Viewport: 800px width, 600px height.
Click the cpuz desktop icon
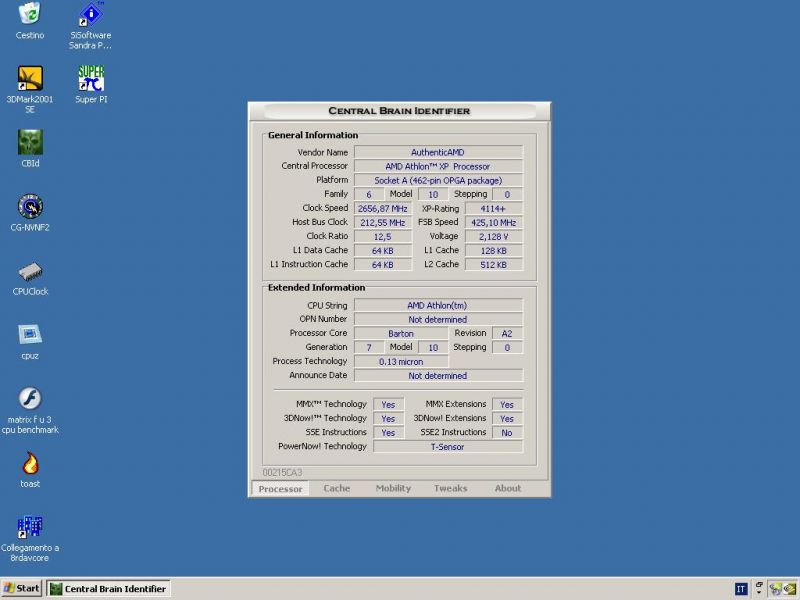30,342
